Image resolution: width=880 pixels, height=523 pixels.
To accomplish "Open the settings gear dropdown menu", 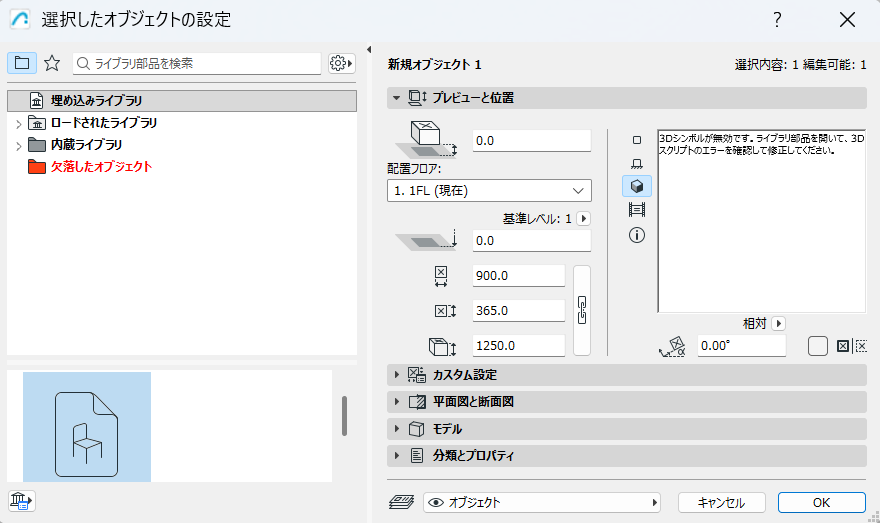I will (x=341, y=63).
